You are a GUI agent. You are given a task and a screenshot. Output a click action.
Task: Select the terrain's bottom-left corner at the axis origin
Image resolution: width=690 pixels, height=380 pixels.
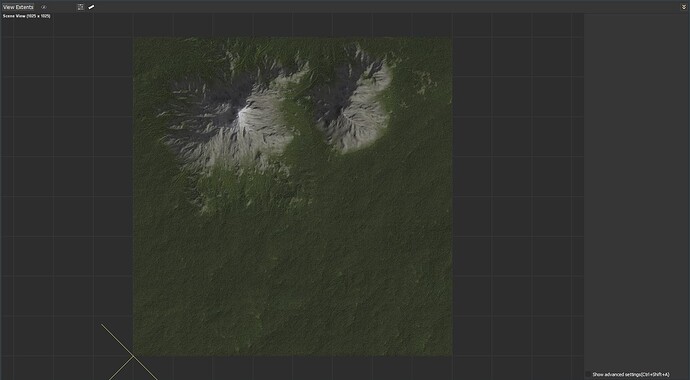134,355
